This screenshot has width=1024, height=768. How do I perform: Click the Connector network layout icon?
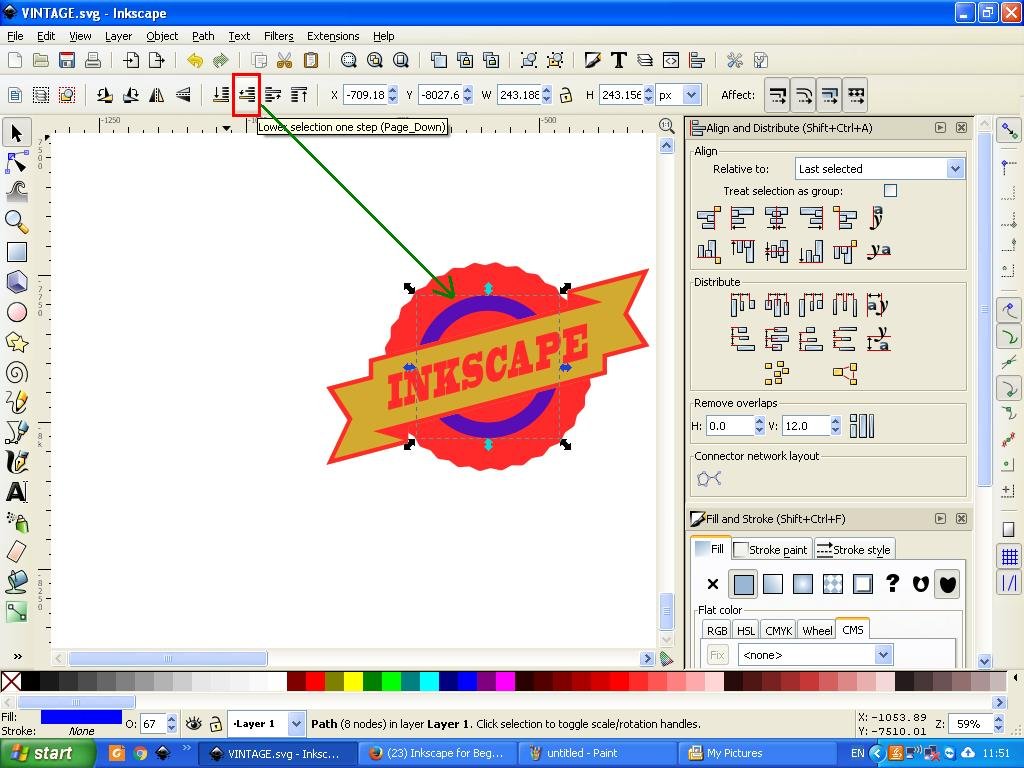click(709, 479)
